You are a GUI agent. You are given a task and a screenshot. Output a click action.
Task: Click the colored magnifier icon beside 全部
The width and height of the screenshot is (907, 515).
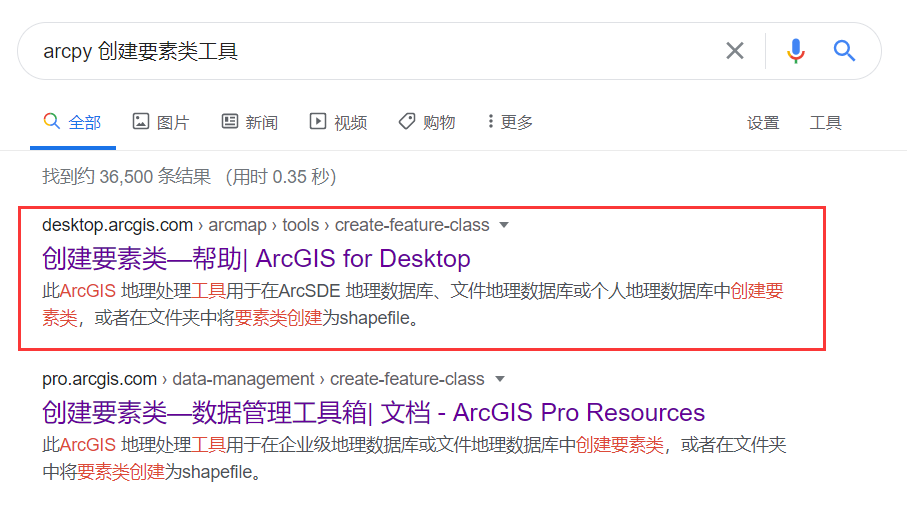pyautogui.click(x=51, y=122)
